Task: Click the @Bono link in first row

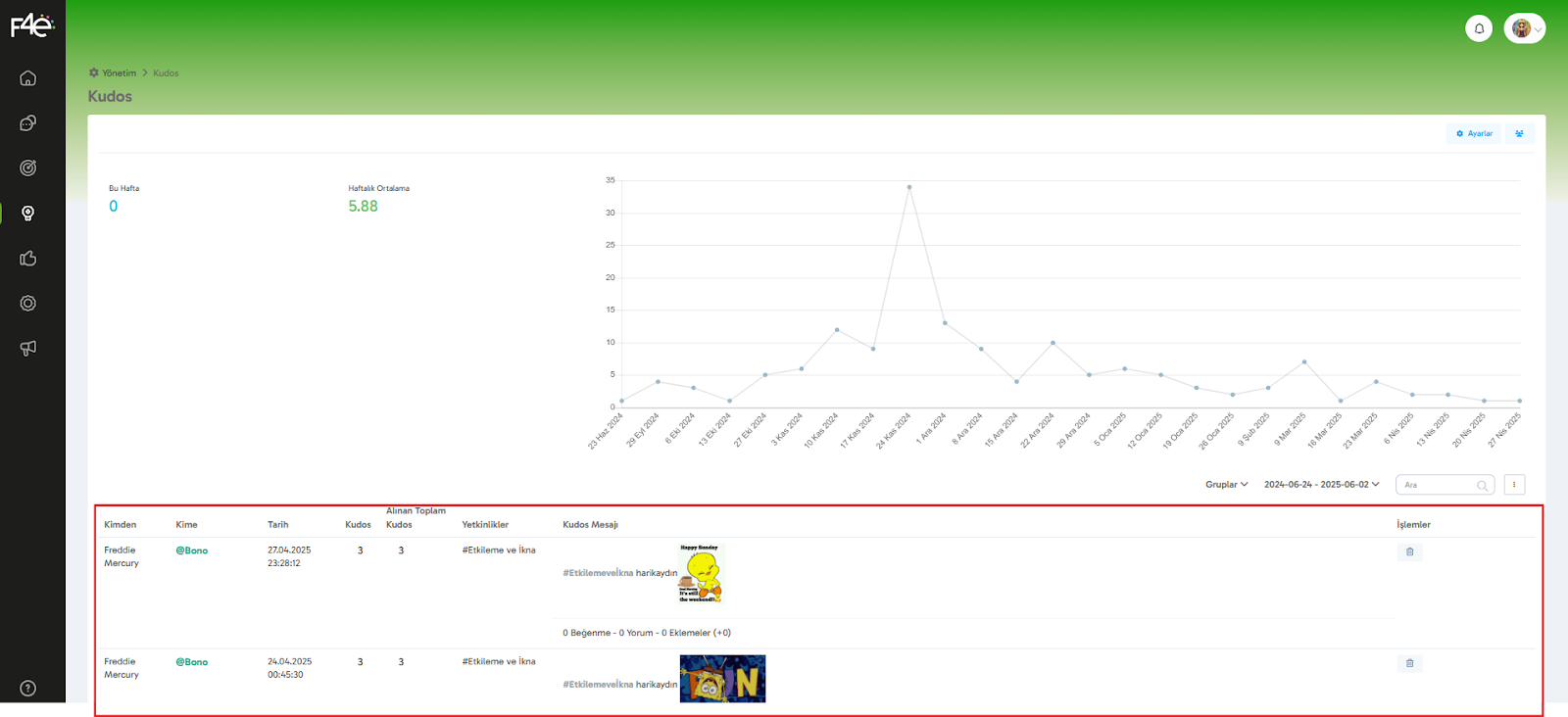Action: [192, 551]
